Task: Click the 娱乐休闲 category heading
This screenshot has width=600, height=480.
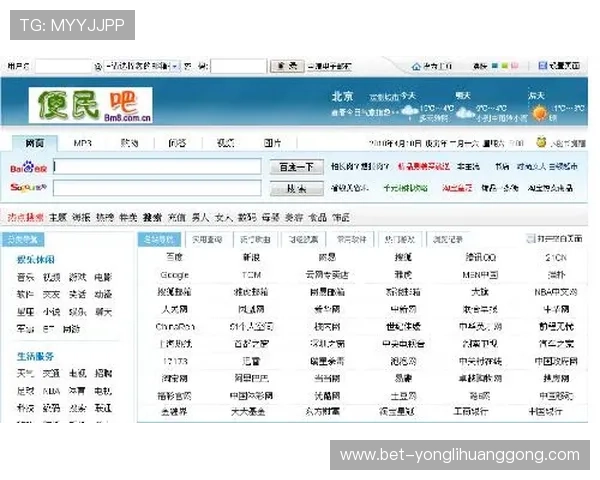Action: 35,260
